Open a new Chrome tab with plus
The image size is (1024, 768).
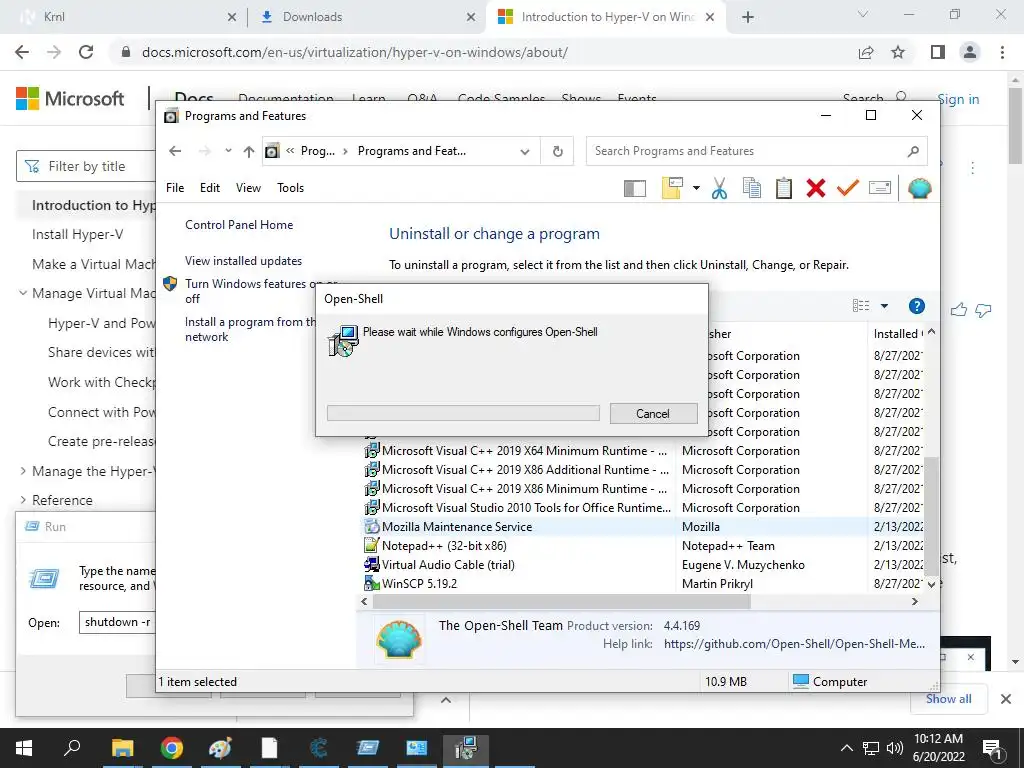click(748, 17)
